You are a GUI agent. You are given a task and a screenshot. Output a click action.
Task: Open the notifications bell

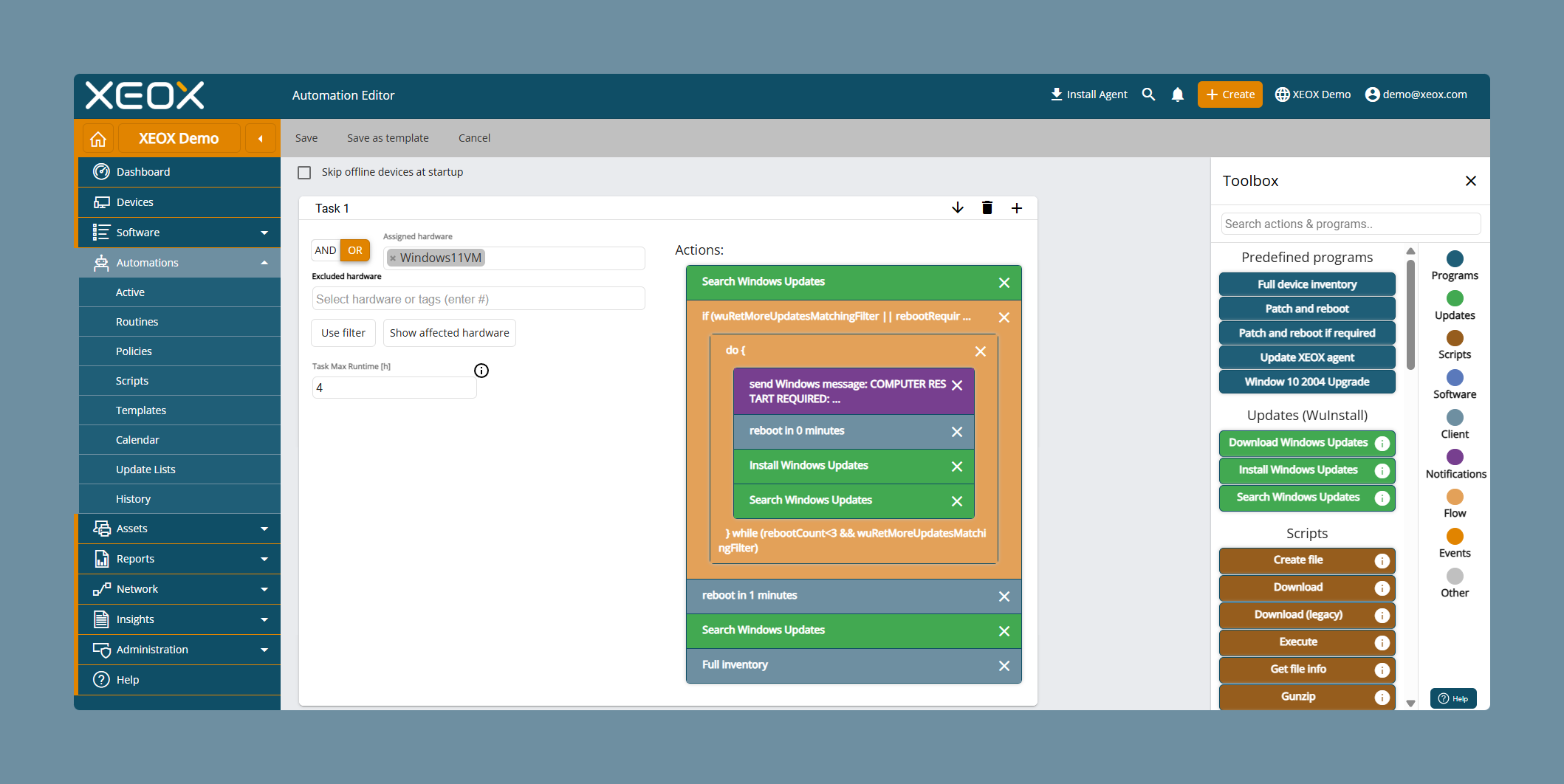pos(1178,94)
